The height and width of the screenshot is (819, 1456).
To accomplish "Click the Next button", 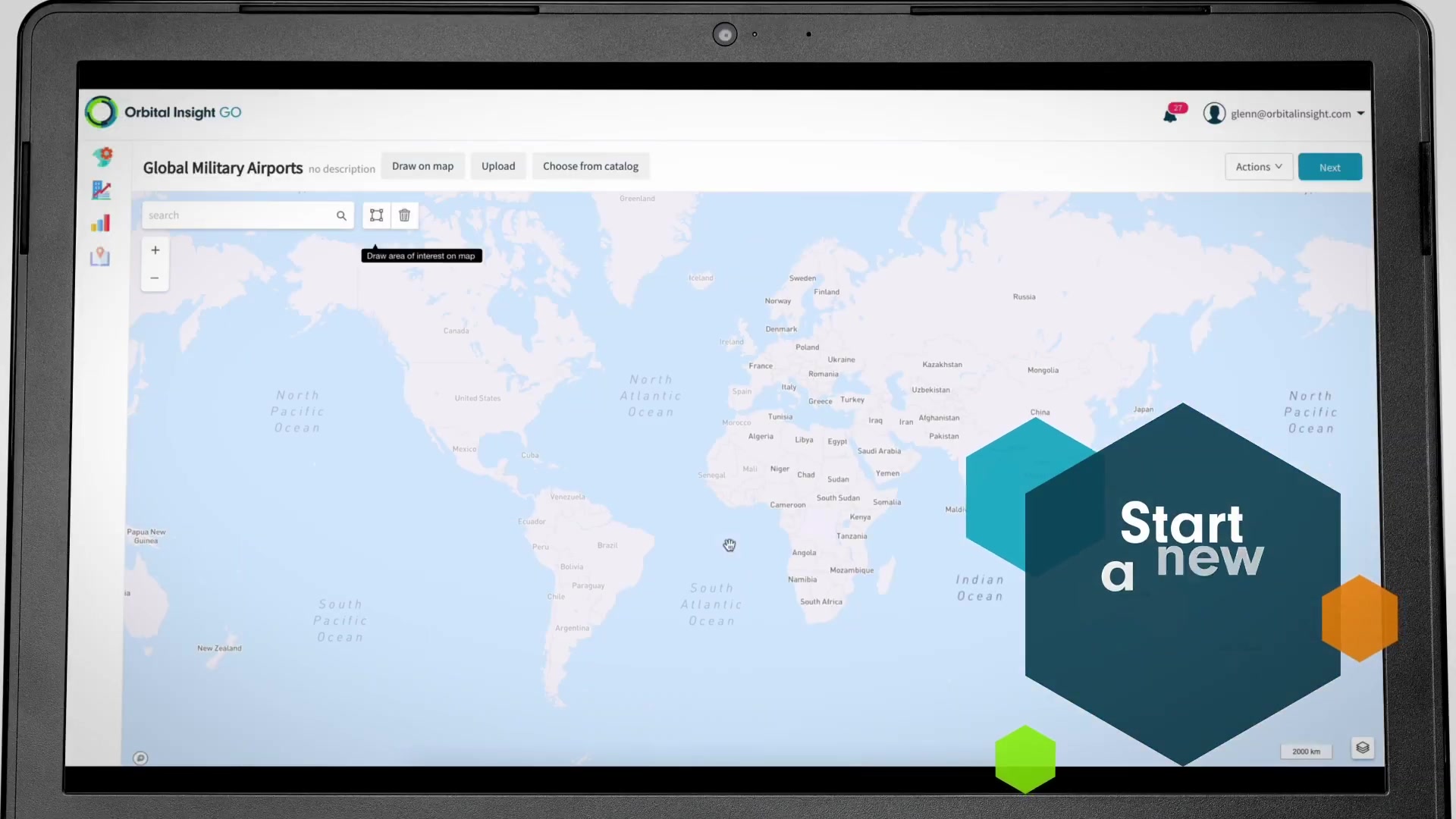I will 1330,167.
